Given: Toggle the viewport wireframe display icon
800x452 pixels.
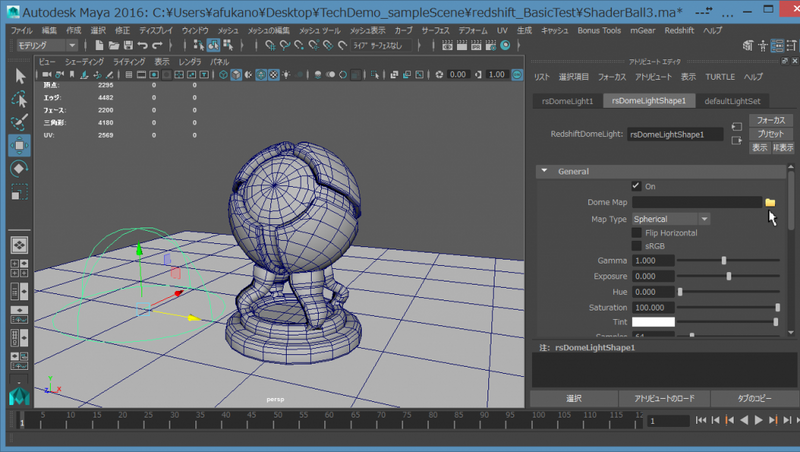Looking at the screenshot, I should [x=223, y=74].
